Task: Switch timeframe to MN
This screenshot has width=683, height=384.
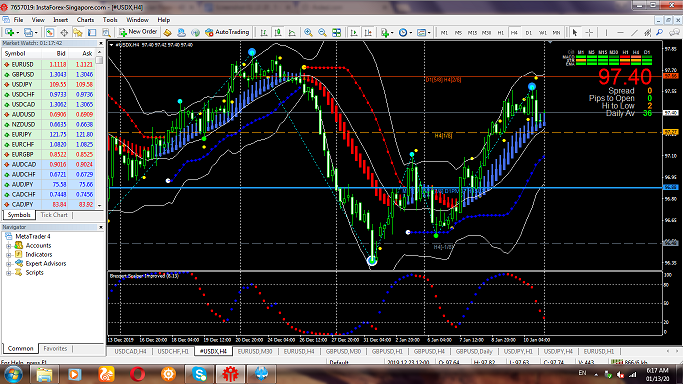Action: click(556, 33)
